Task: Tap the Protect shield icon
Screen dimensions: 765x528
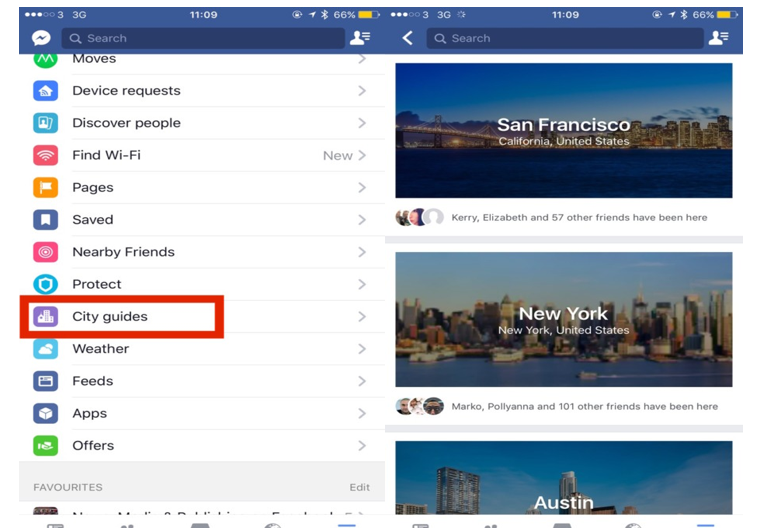Action: click(45, 284)
